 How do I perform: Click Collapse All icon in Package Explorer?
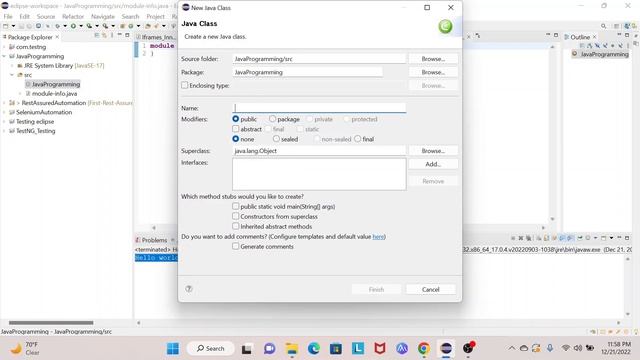(x=97, y=36)
